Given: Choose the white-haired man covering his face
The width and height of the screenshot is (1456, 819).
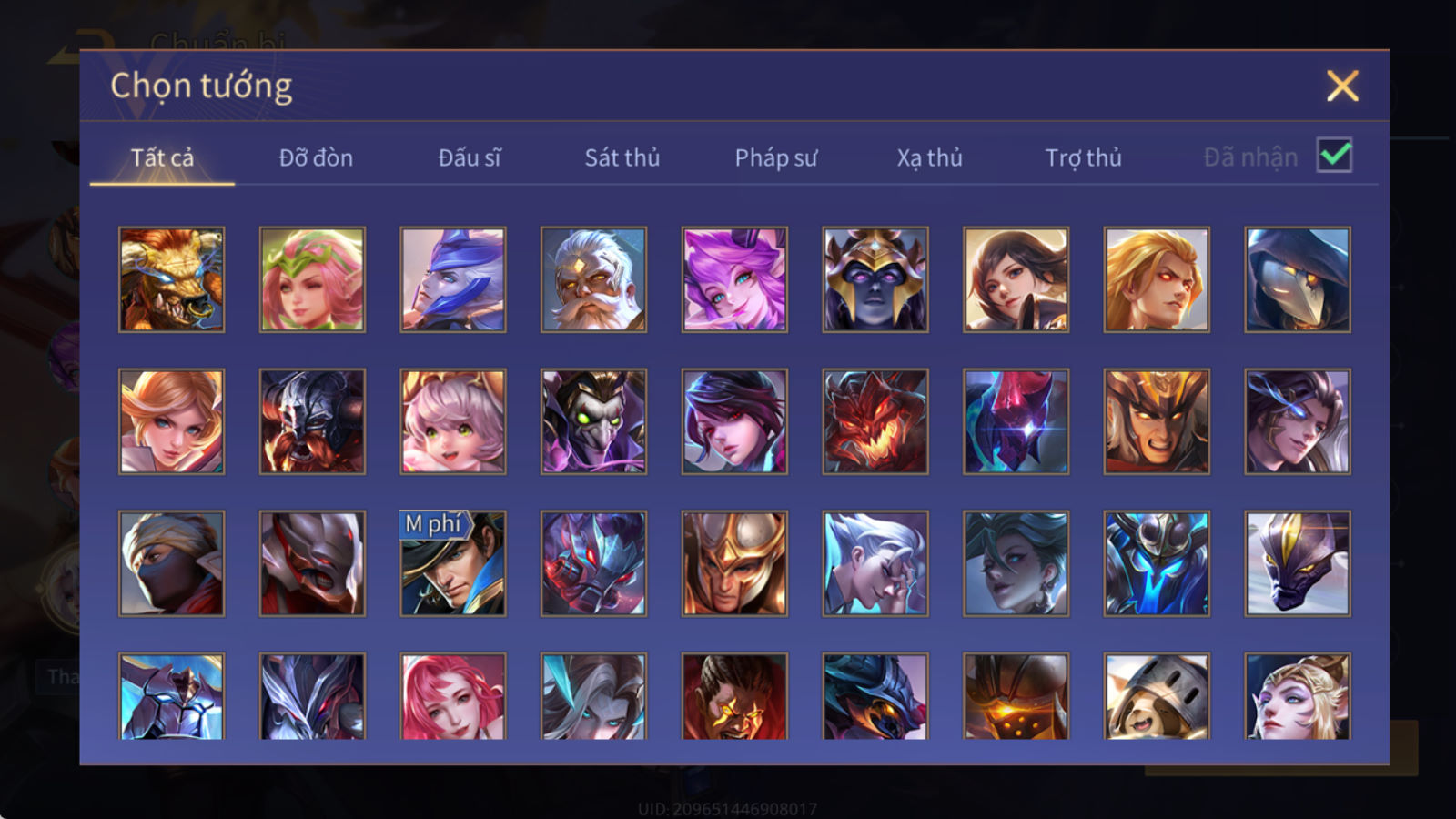Looking at the screenshot, I should pyautogui.click(x=875, y=563).
